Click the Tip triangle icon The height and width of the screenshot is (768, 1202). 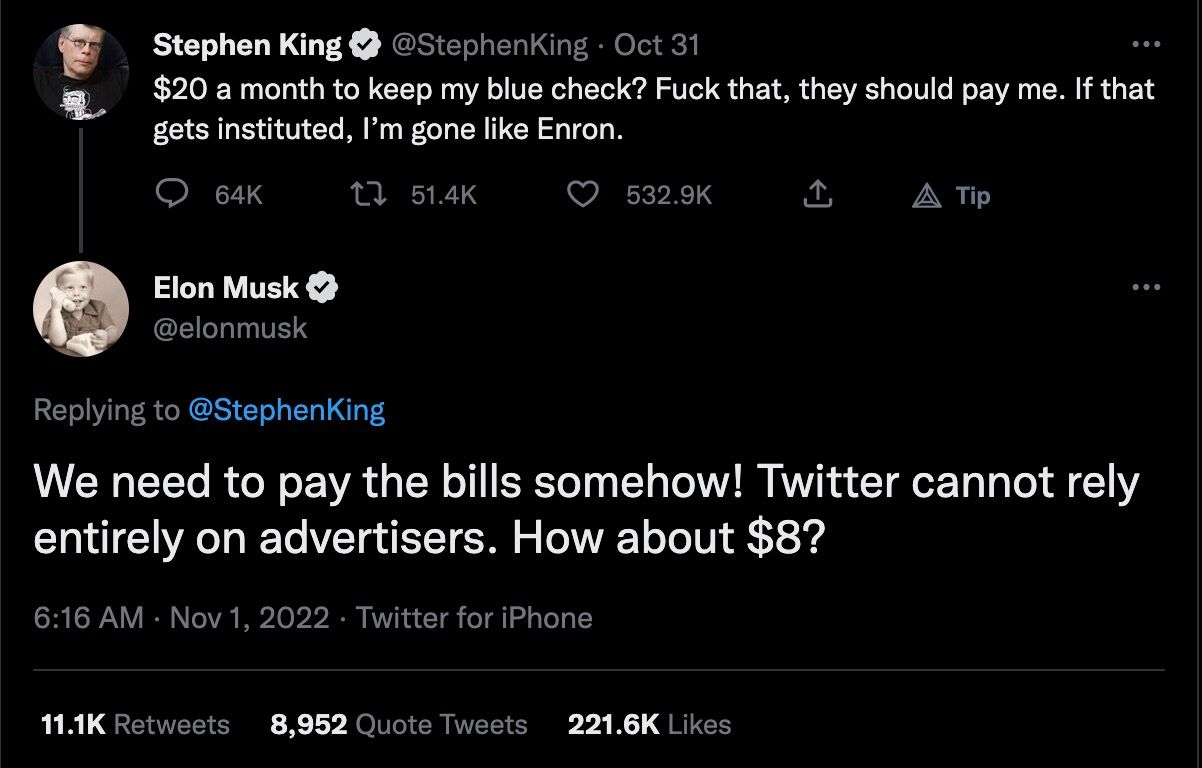point(926,196)
